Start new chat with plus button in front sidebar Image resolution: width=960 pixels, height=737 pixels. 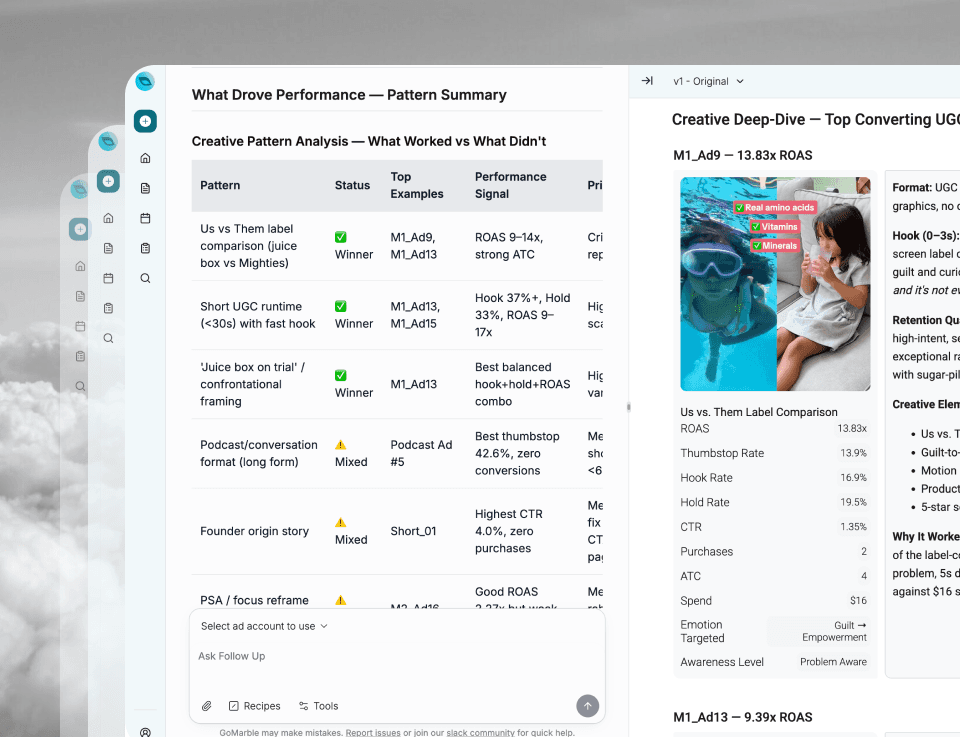coord(145,121)
